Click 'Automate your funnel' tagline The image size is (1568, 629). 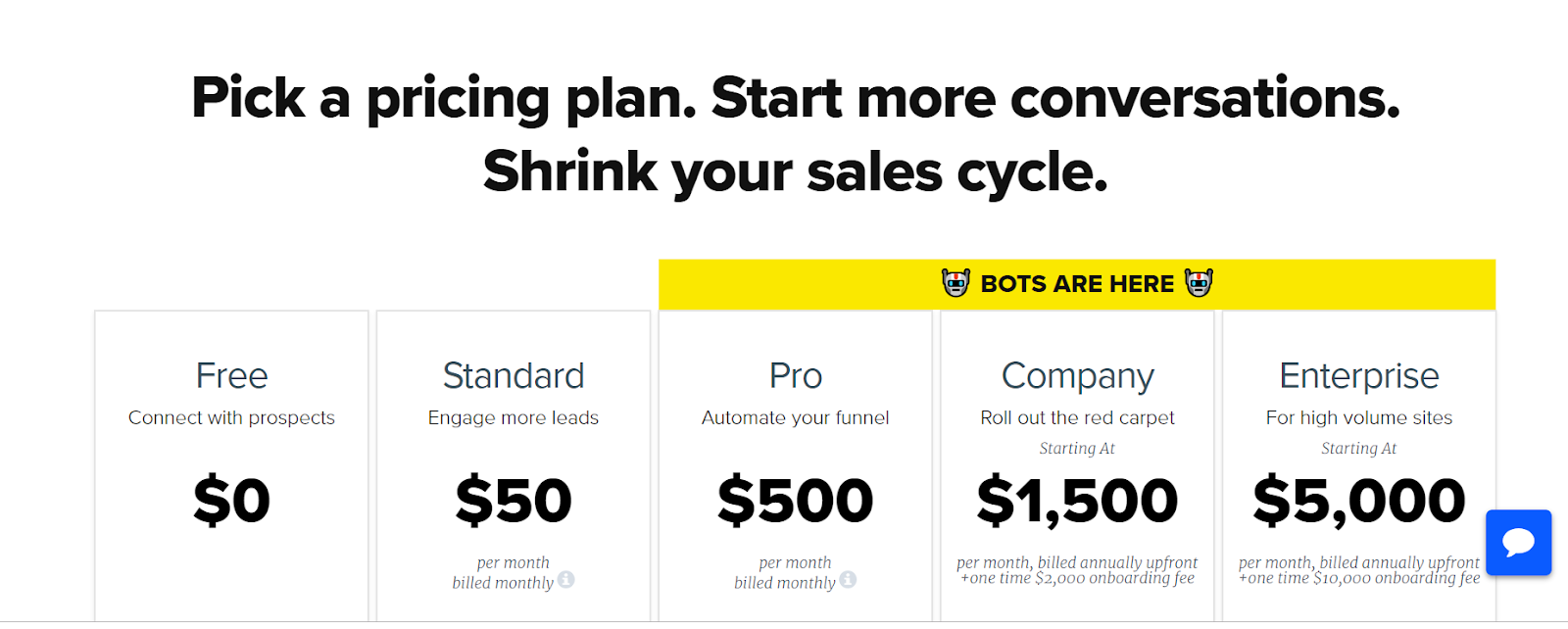796,418
